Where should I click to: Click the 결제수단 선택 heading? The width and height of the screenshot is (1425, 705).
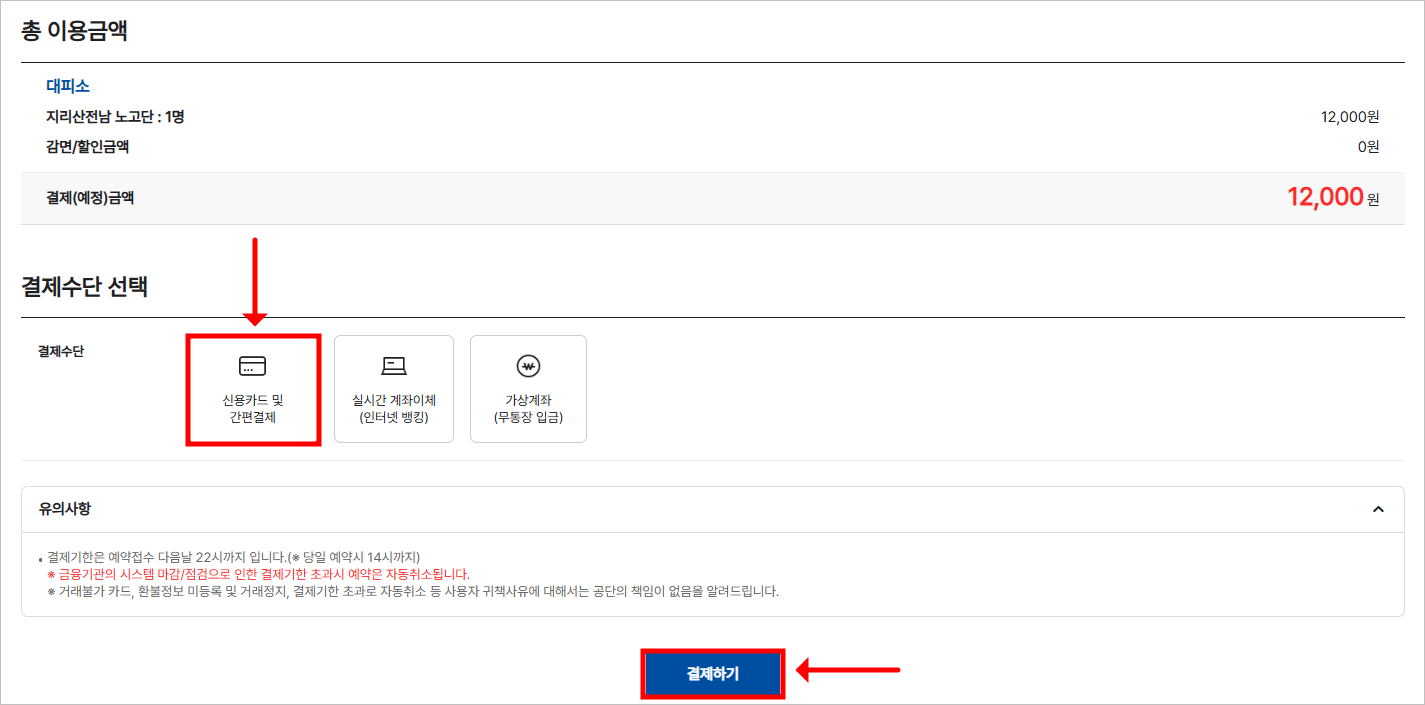point(85,287)
